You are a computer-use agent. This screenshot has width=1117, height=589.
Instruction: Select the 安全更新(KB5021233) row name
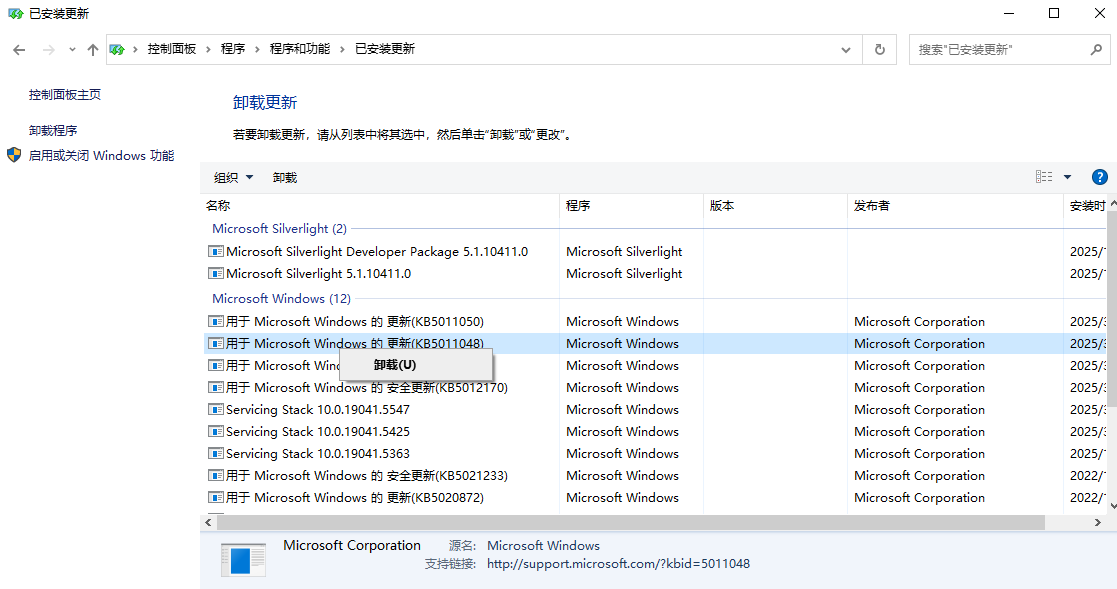[x=367, y=476]
